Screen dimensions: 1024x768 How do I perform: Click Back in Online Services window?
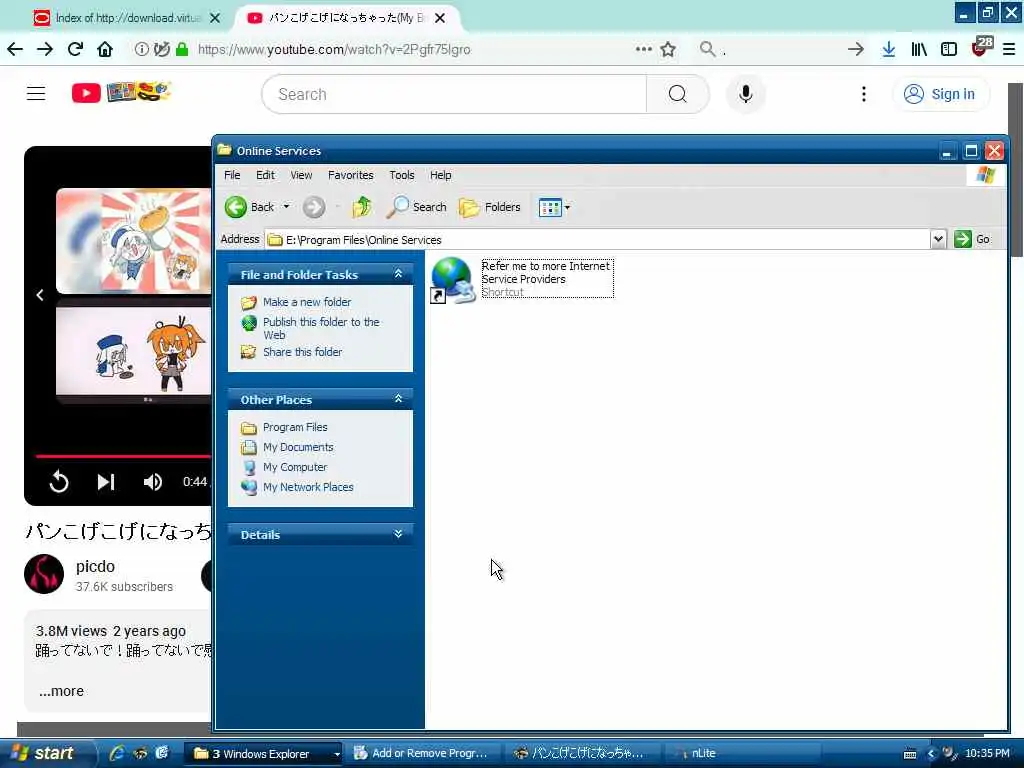[x=250, y=207]
